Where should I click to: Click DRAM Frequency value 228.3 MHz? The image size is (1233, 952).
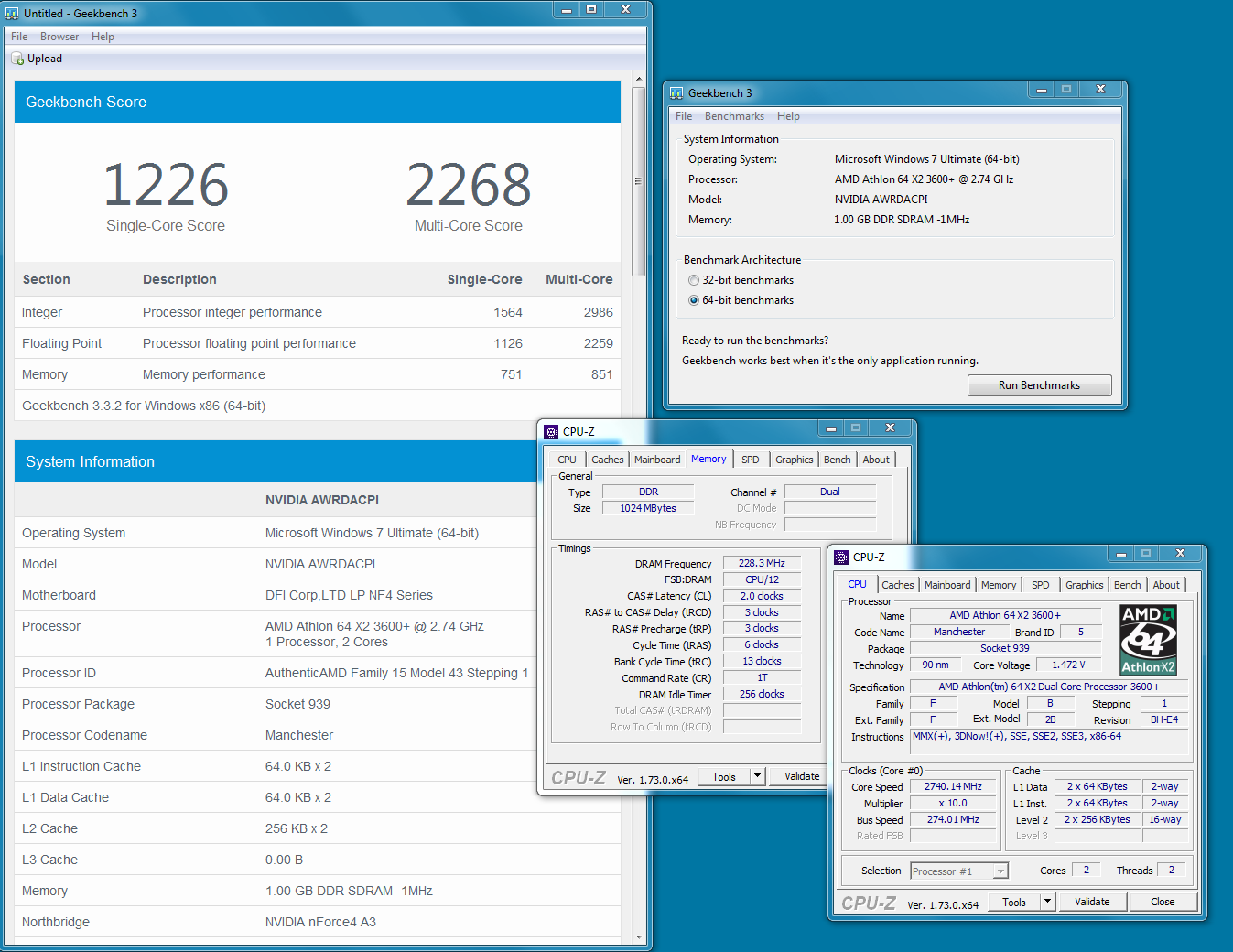[762, 564]
